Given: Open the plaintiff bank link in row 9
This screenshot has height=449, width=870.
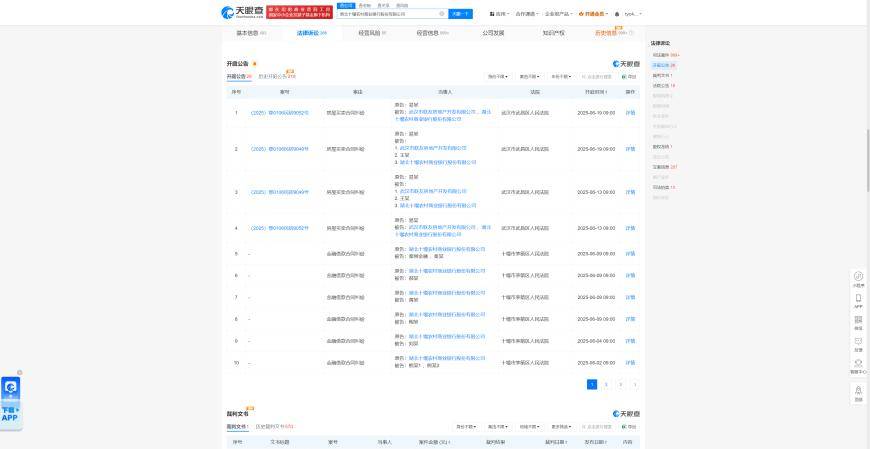Looking at the screenshot, I should [x=447, y=336].
